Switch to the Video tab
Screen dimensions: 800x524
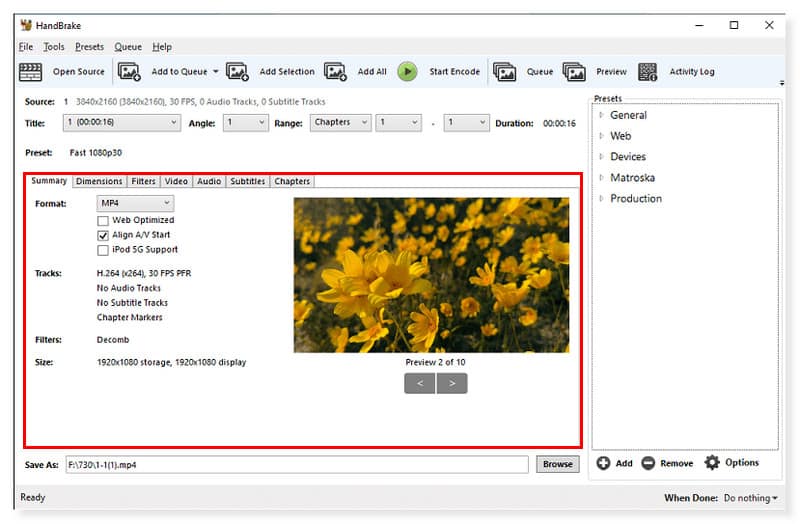point(176,181)
